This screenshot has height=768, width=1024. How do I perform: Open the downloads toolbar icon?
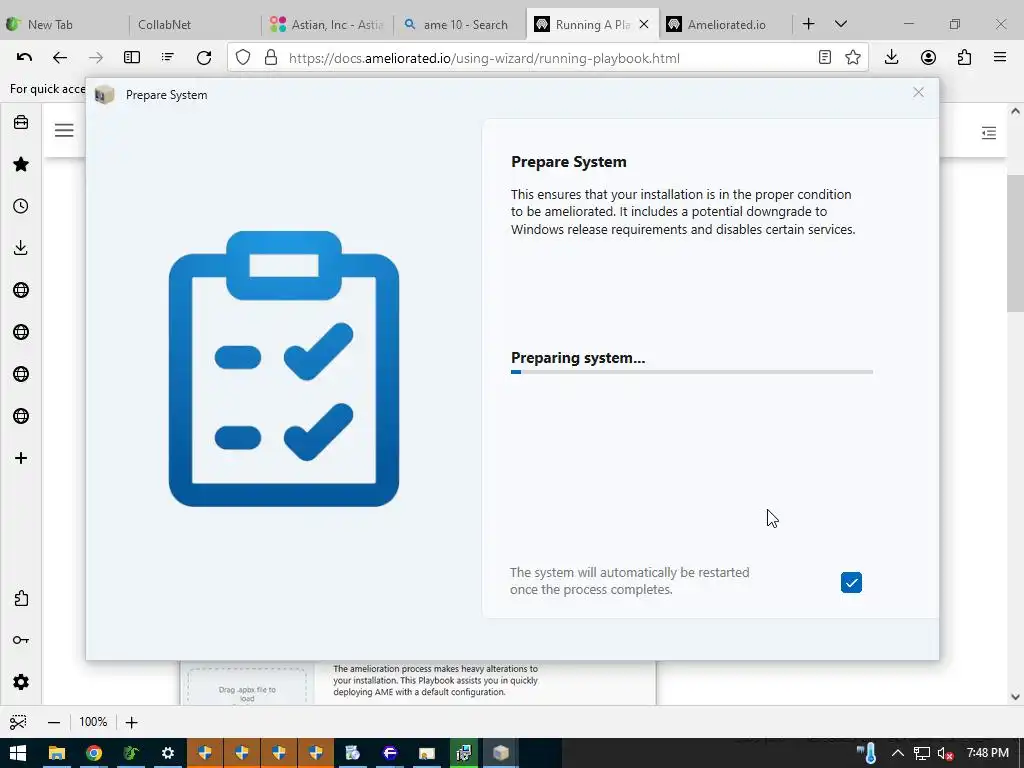(891, 57)
